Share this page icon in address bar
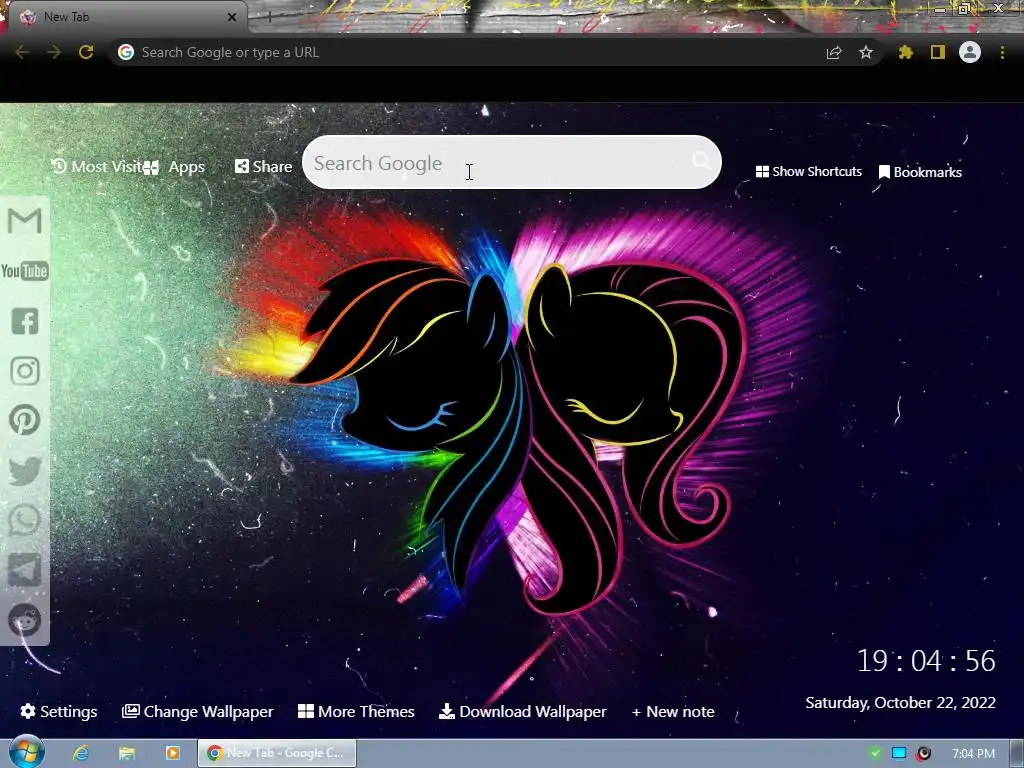This screenshot has height=768, width=1024. (834, 53)
